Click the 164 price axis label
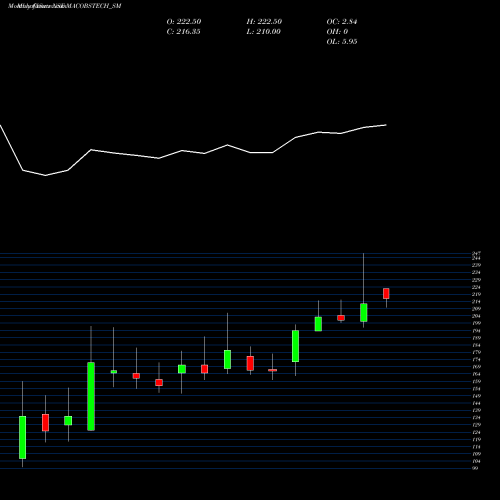This screenshot has width=500, height=500. coord(476,374)
